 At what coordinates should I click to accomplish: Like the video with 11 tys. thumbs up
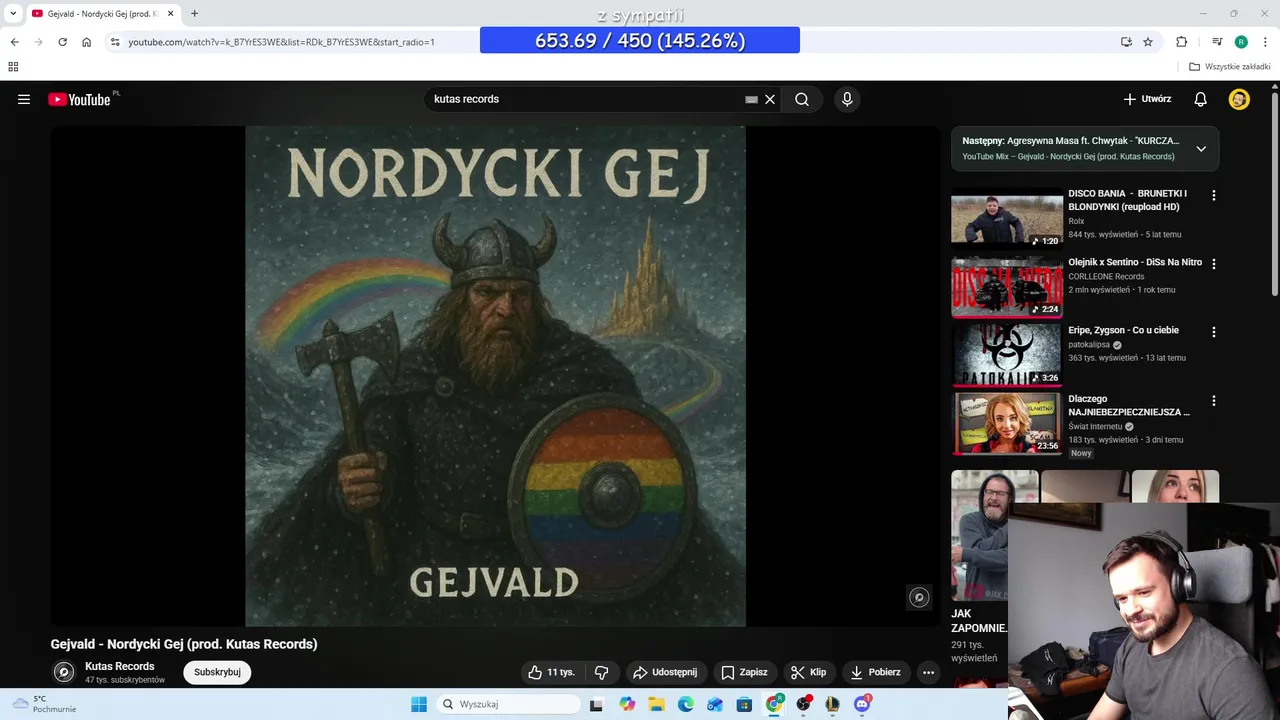(x=551, y=672)
